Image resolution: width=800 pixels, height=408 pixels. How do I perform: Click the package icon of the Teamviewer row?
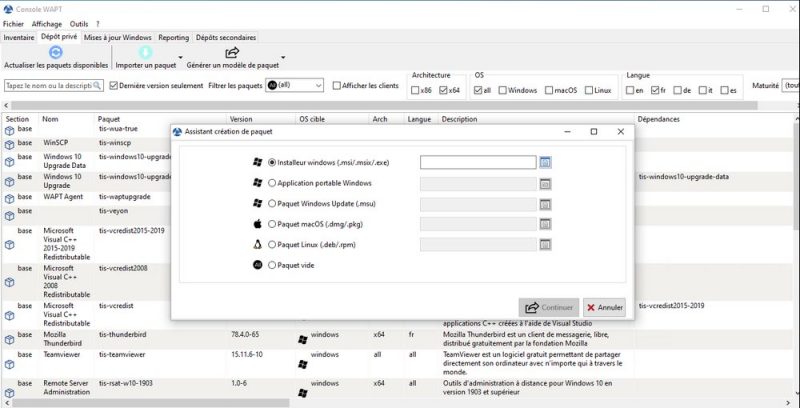(9, 356)
